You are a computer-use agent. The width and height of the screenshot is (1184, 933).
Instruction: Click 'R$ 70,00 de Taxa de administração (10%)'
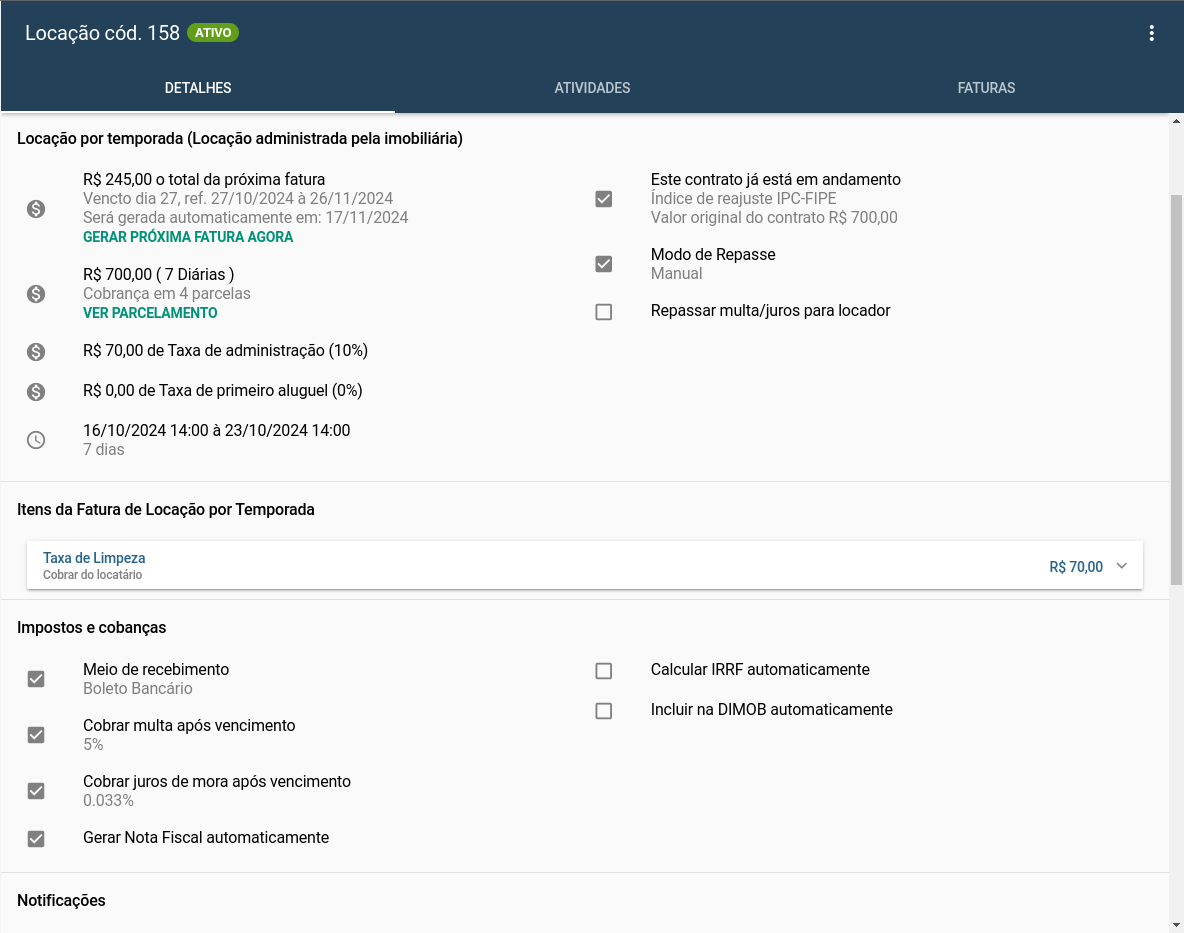225,351
